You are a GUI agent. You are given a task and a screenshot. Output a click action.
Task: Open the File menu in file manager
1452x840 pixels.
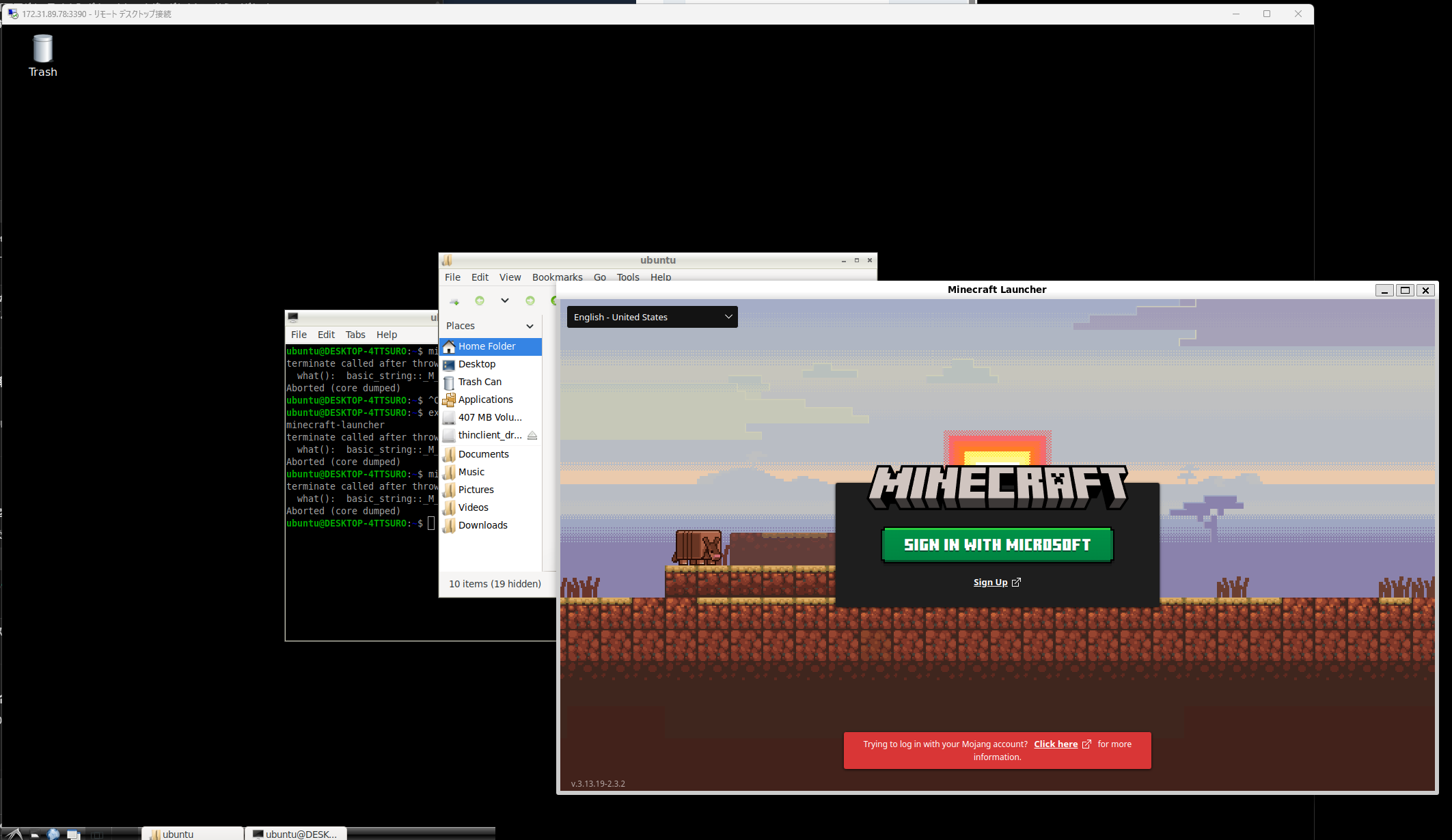tap(452, 277)
